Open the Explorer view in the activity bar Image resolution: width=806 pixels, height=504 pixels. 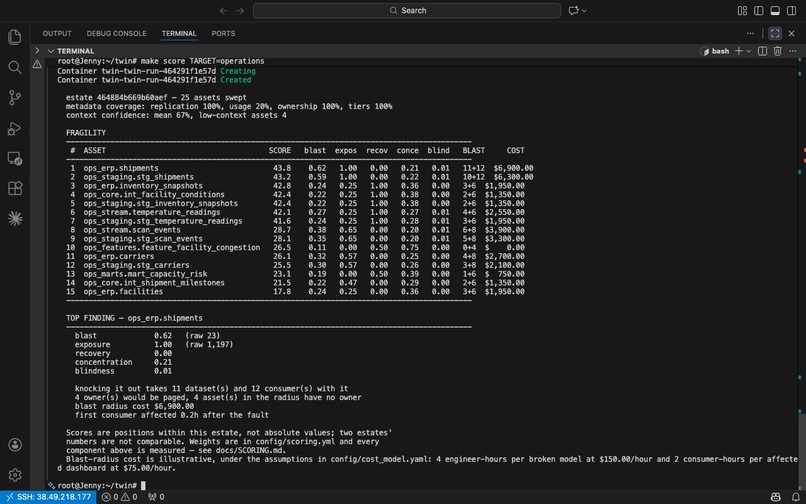(x=15, y=37)
